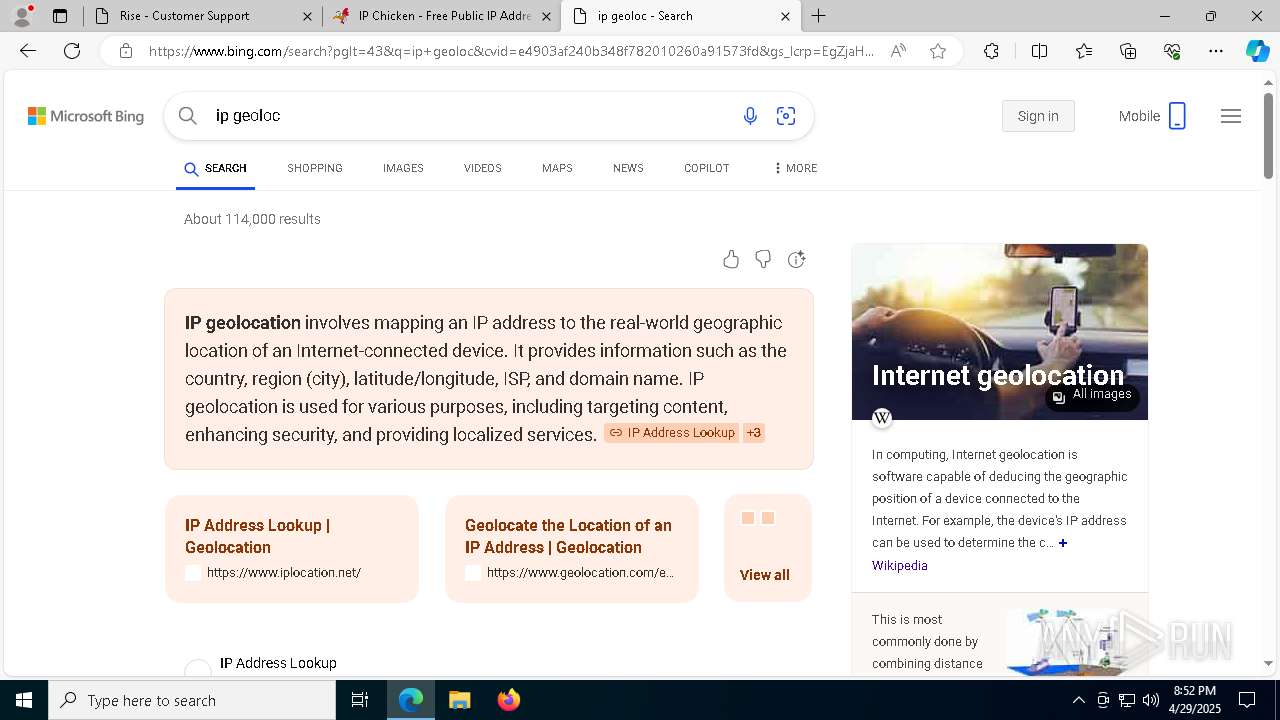Screen dimensions: 1280x720
Task: Click View all sources card
Action: click(768, 549)
